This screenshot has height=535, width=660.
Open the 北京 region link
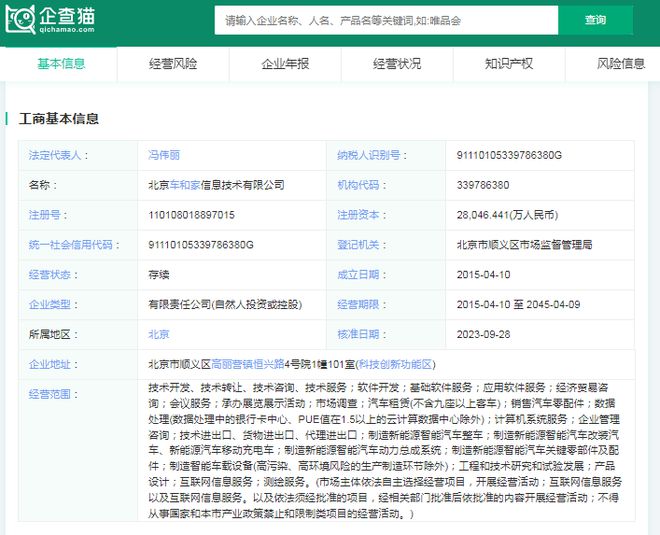pyautogui.click(x=159, y=335)
